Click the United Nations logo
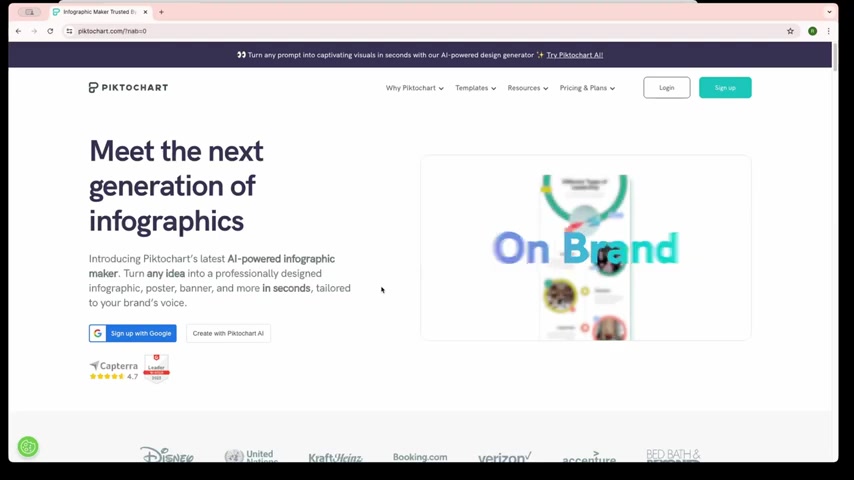 coord(251,455)
